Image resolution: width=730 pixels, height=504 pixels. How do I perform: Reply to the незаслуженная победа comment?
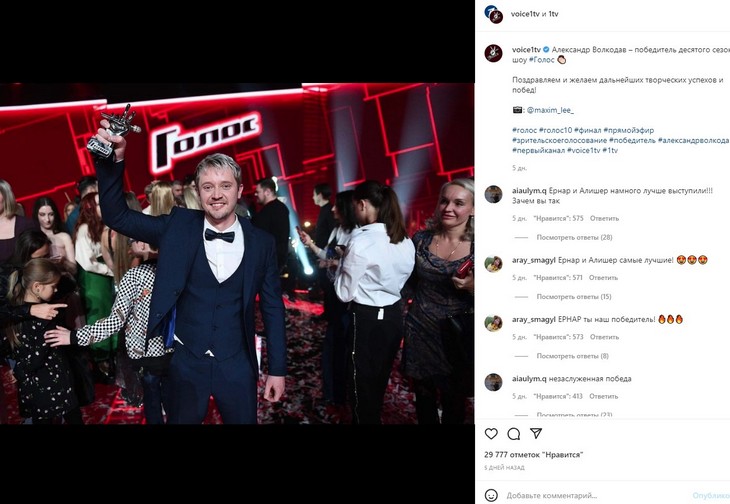603,396
